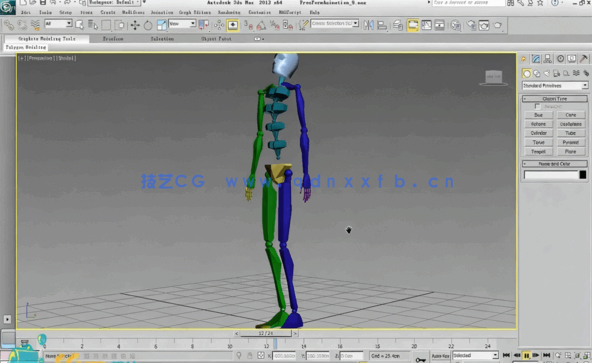The width and height of the screenshot is (592, 363).
Task: Select the Shapes category icon in Create panel
Action: point(536,73)
